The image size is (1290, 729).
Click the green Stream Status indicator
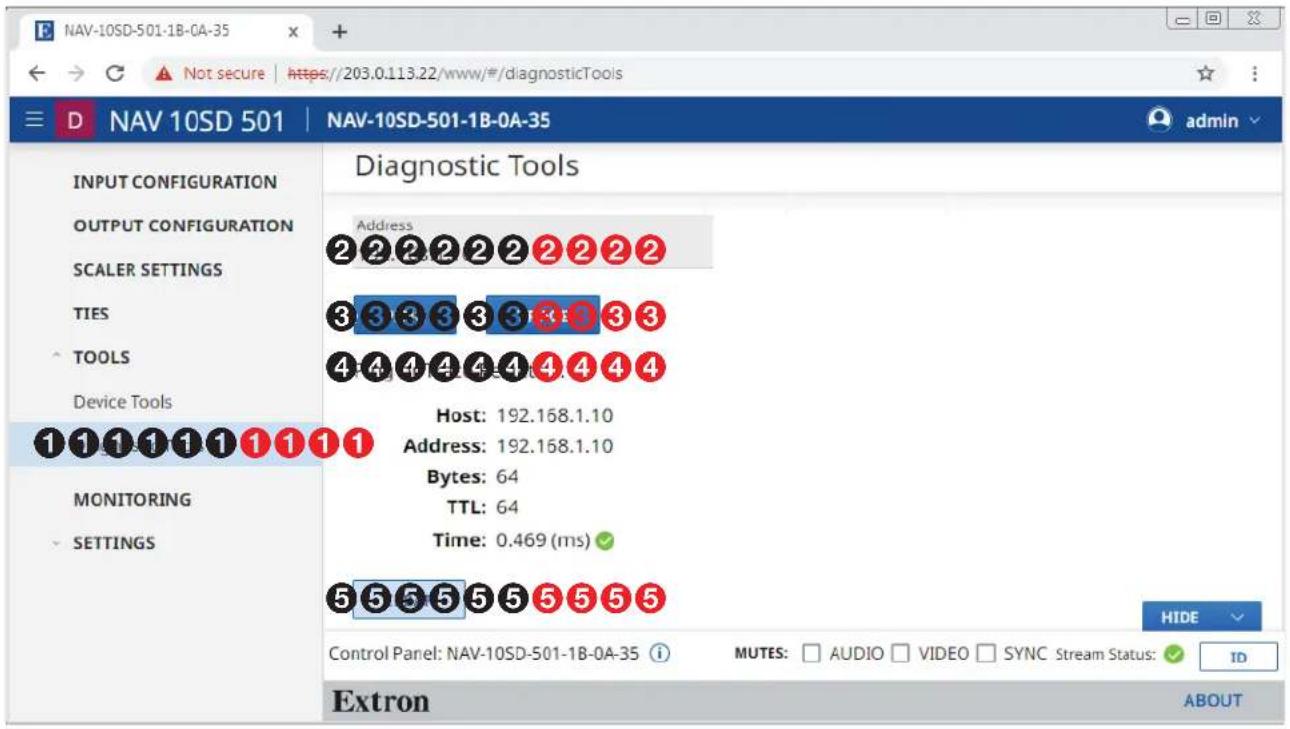click(x=1174, y=655)
